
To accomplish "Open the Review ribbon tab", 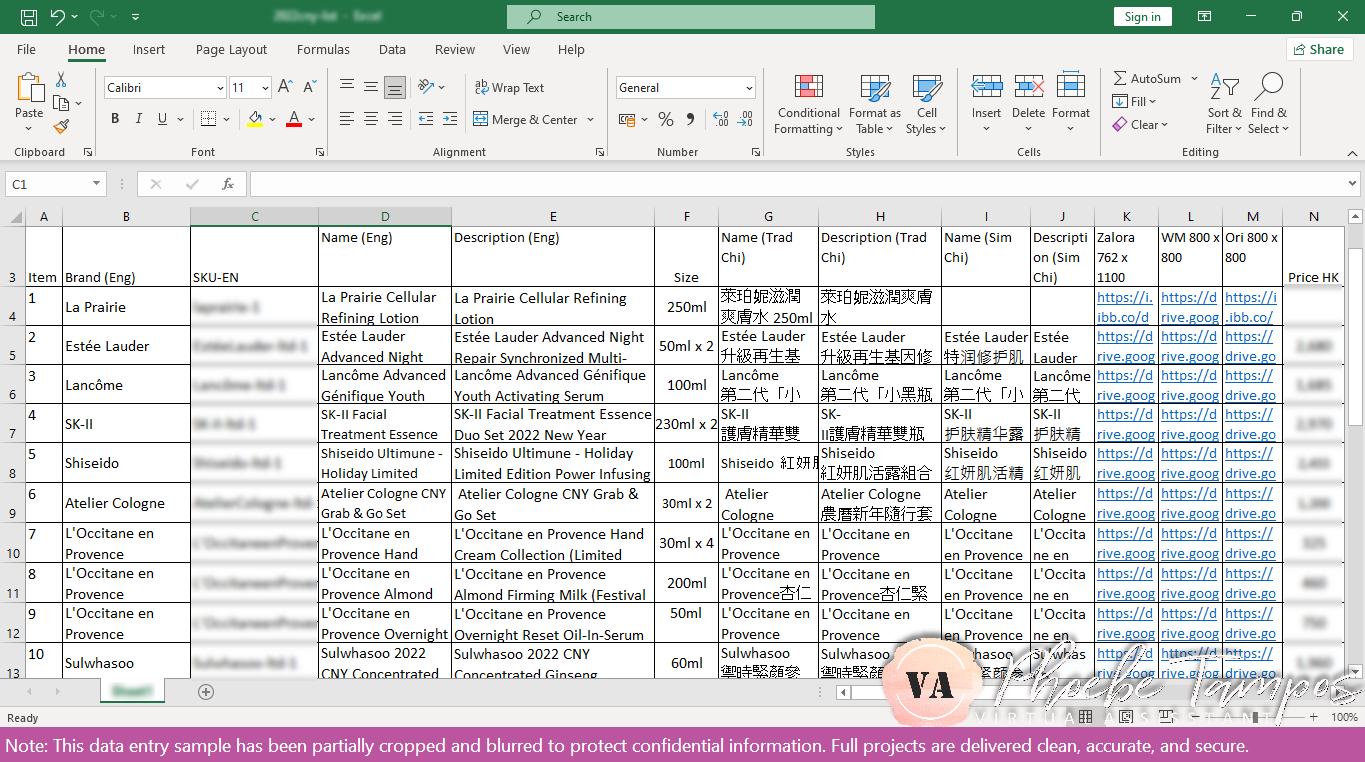I will pos(454,49).
